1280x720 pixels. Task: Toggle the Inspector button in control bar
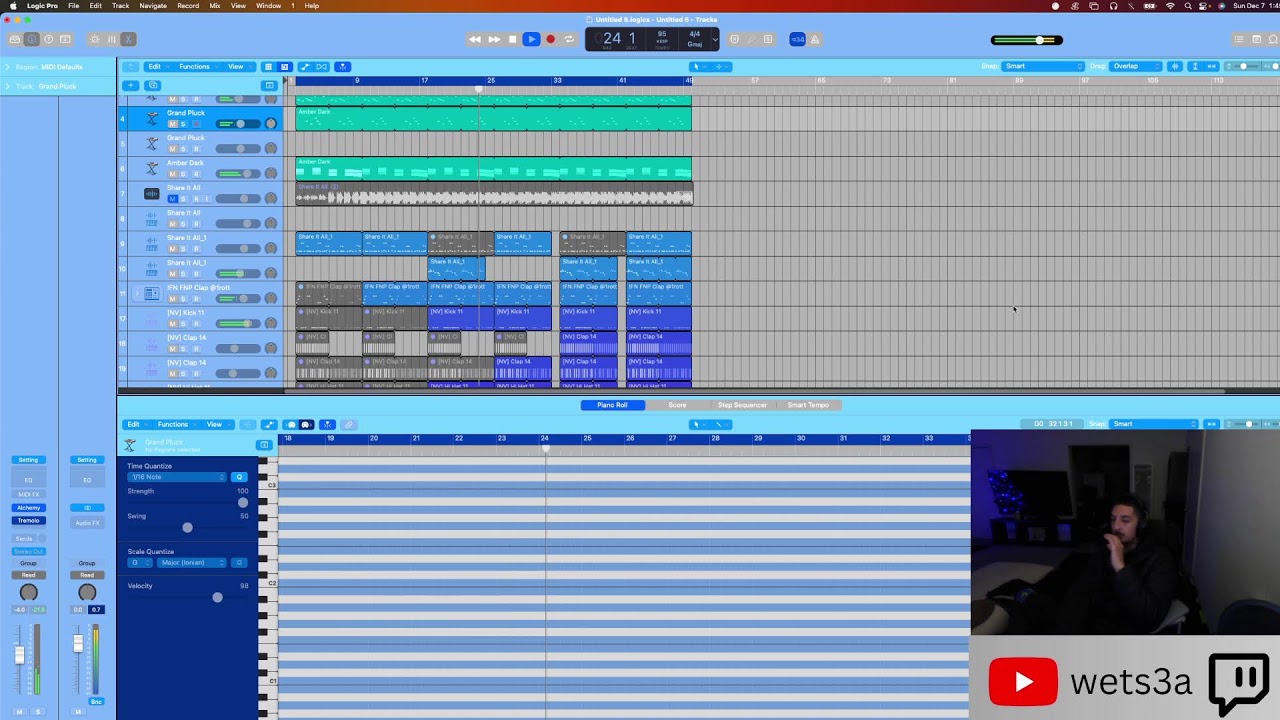(31, 40)
